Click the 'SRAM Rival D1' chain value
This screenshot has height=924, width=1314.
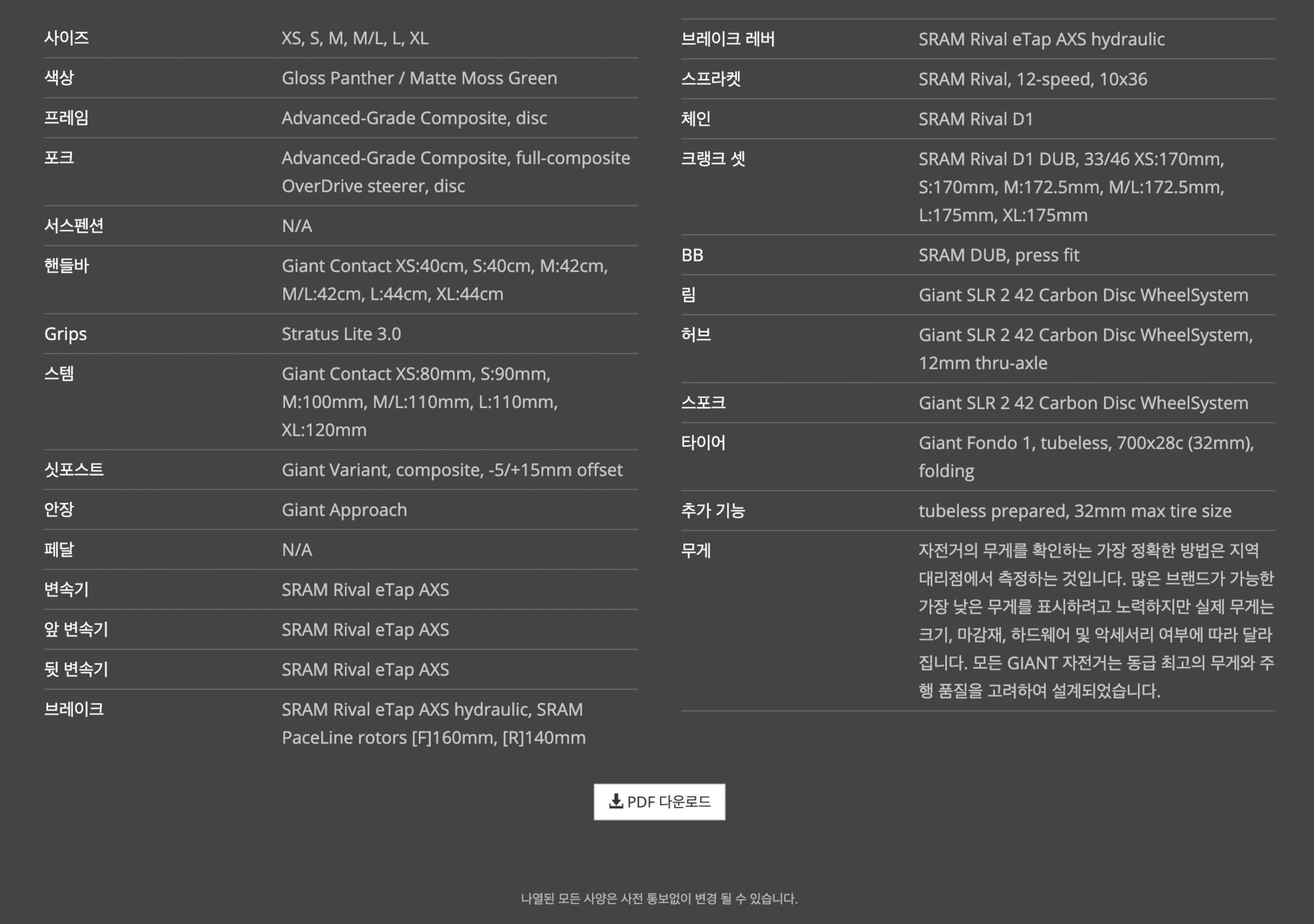pos(976,119)
